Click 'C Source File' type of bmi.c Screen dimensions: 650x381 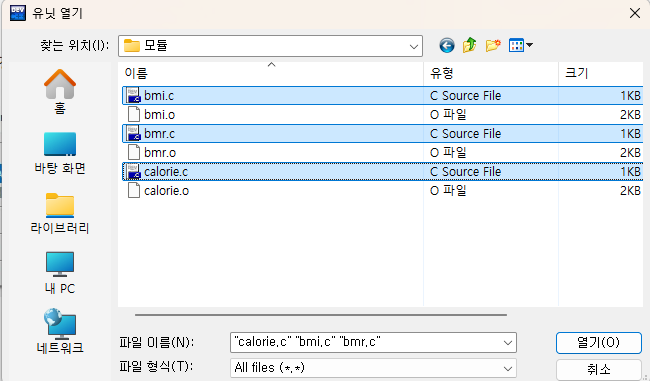(x=466, y=96)
